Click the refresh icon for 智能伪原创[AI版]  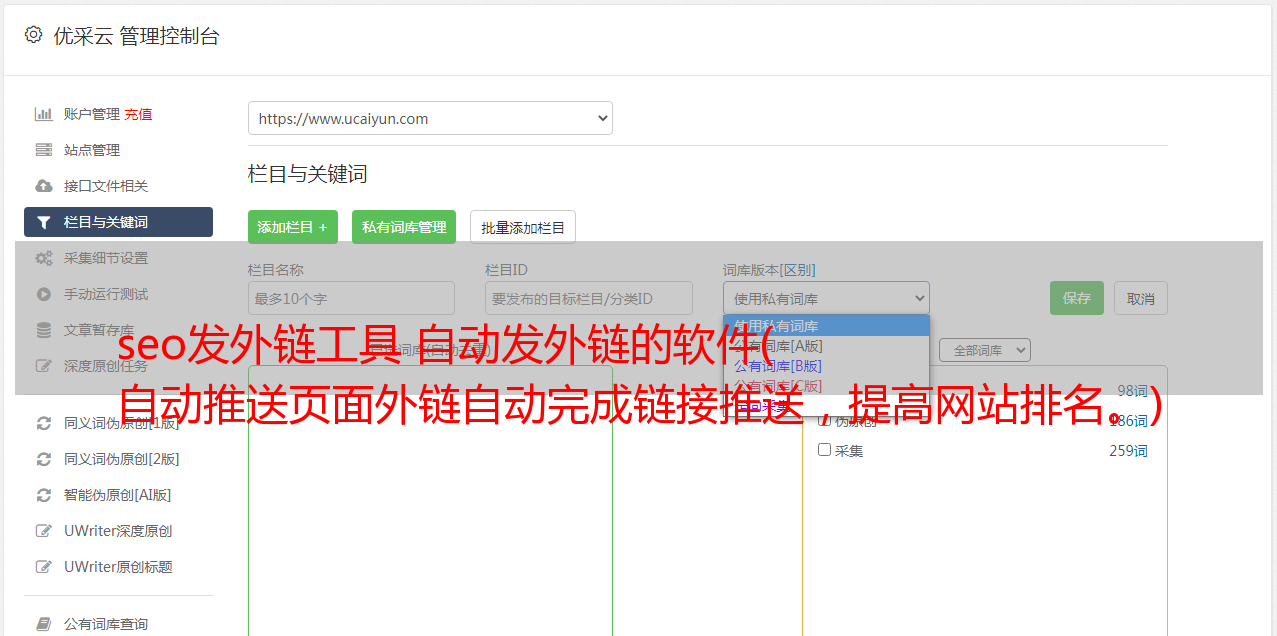click(x=43, y=495)
